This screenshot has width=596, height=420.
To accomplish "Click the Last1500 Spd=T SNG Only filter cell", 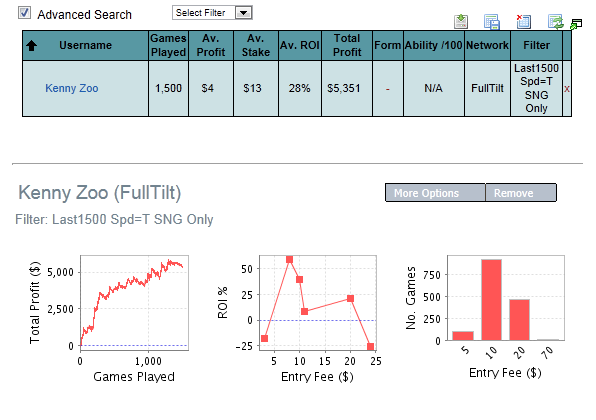I will pyautogui.click(x=536, y=89).
